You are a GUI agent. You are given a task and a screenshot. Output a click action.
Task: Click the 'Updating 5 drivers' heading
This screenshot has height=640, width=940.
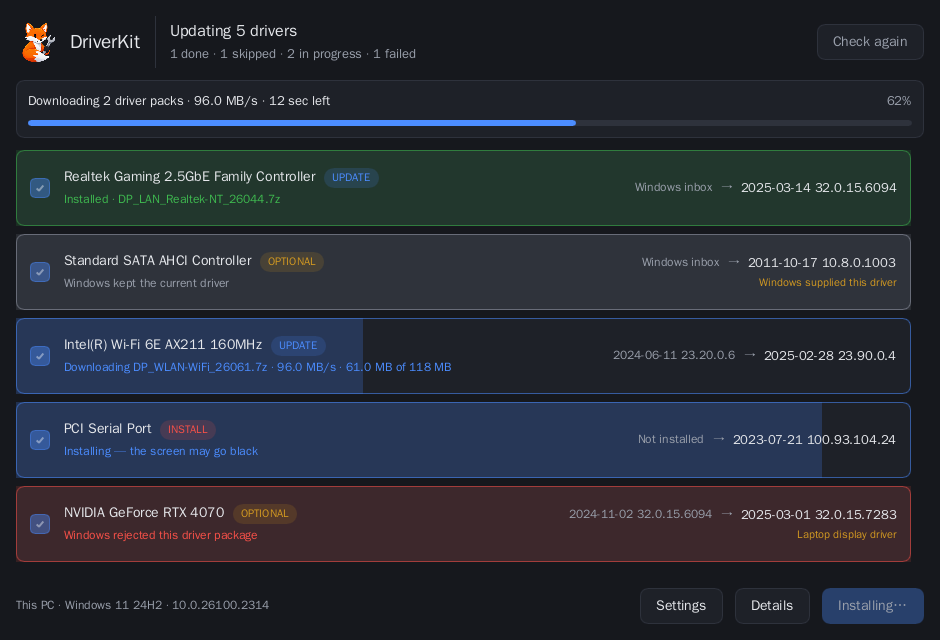coord(234,31)
